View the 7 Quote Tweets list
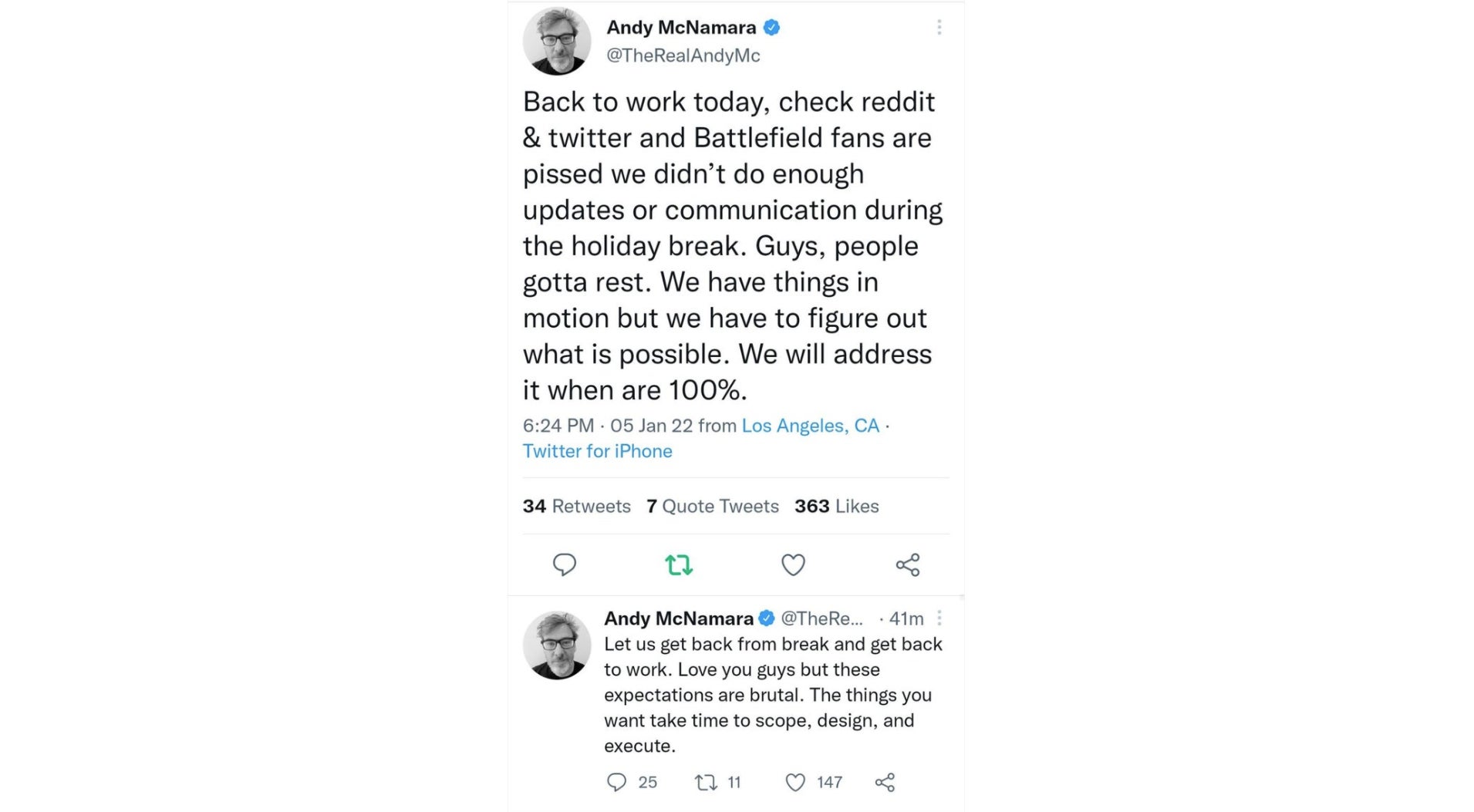Viewport: 1474px width, 812px height. point(713,506)
